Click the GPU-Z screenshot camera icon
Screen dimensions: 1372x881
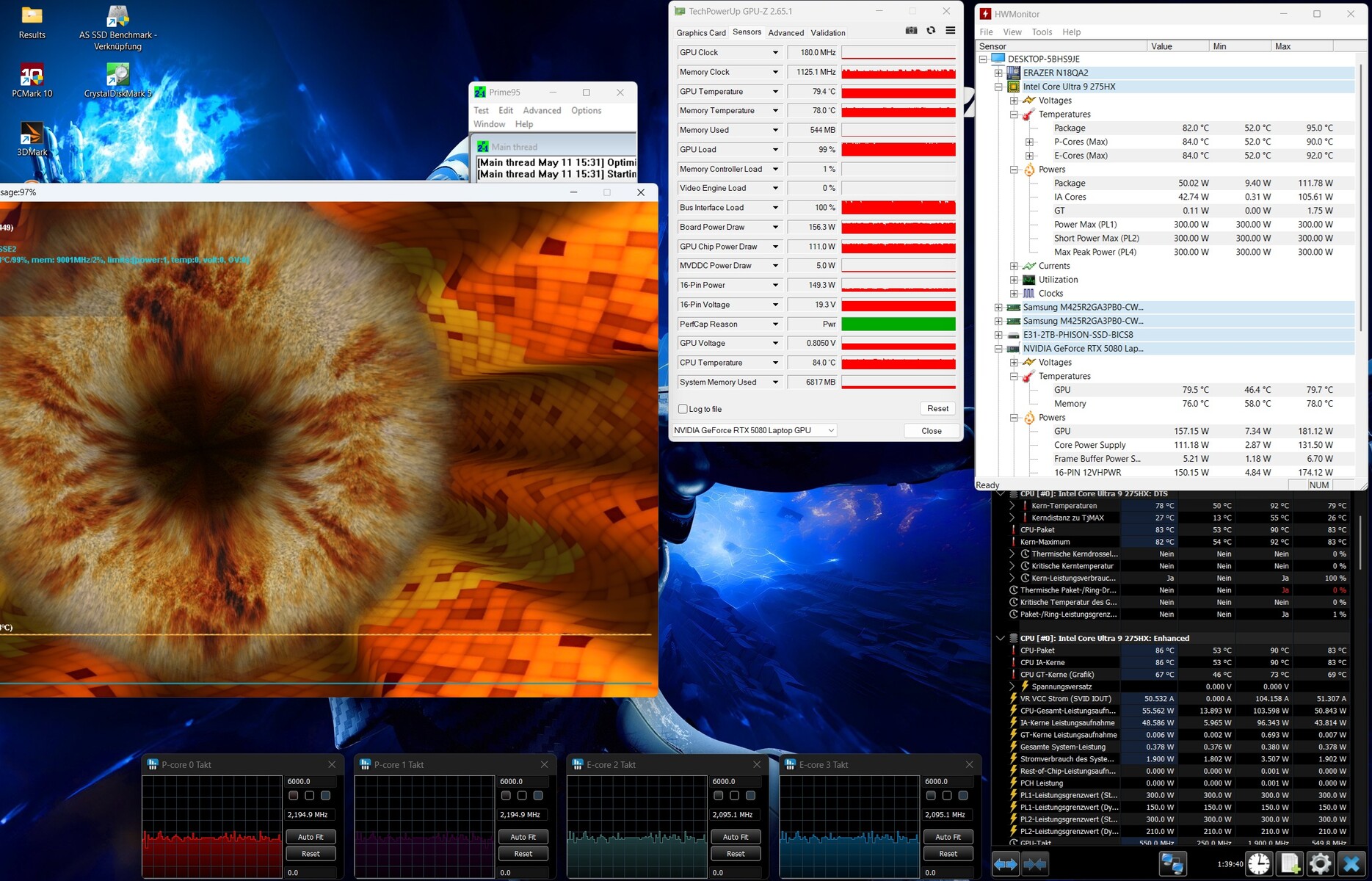click(911, 31)
